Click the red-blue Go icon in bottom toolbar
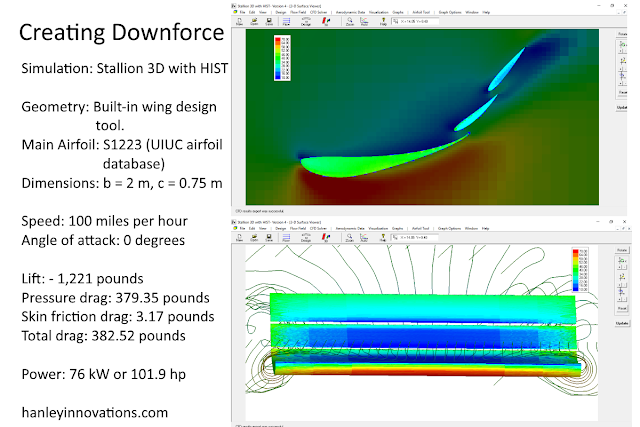Viewport: 640px width, 427px height. 326,238
